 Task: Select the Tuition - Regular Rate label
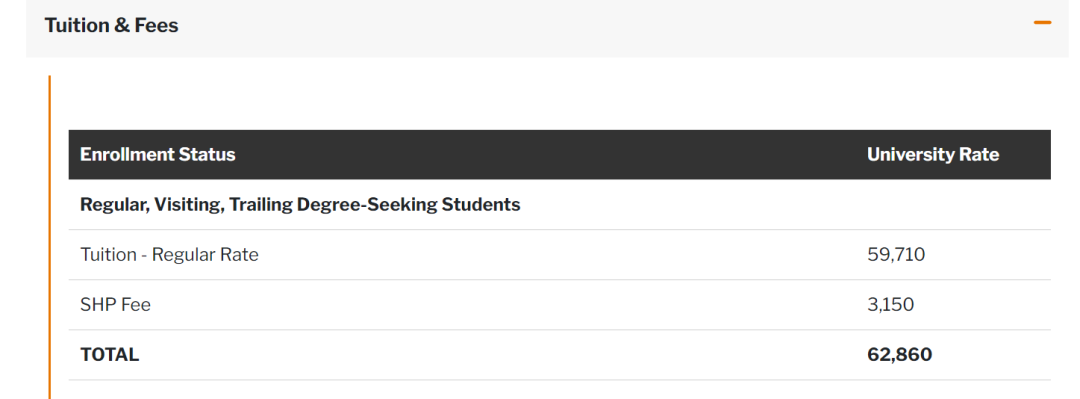point(169,255)
